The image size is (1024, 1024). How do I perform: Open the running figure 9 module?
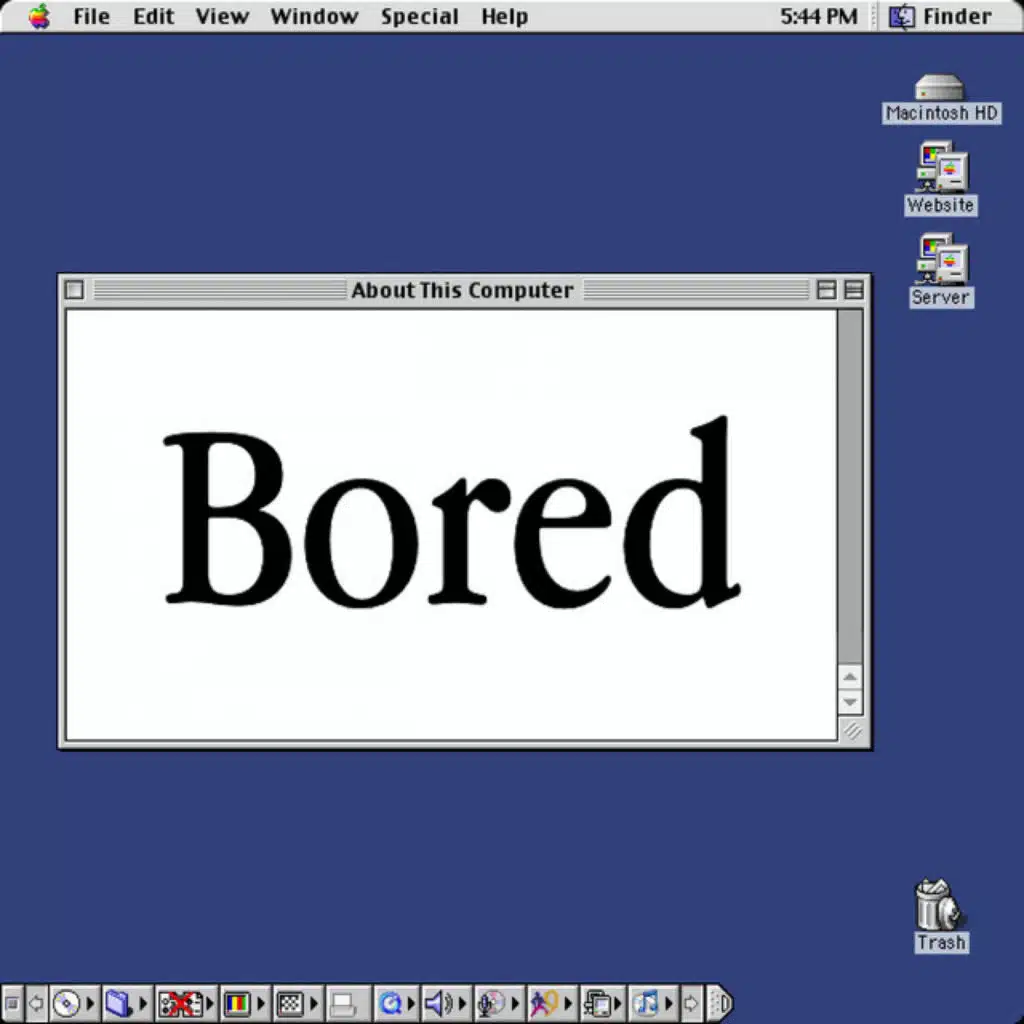pyautogui.click(x=545, y=1003)
